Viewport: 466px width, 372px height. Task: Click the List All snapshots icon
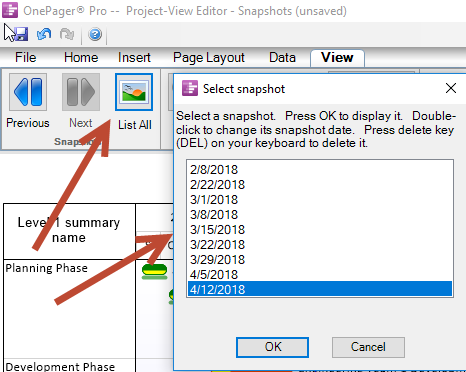tap(134, 92)
